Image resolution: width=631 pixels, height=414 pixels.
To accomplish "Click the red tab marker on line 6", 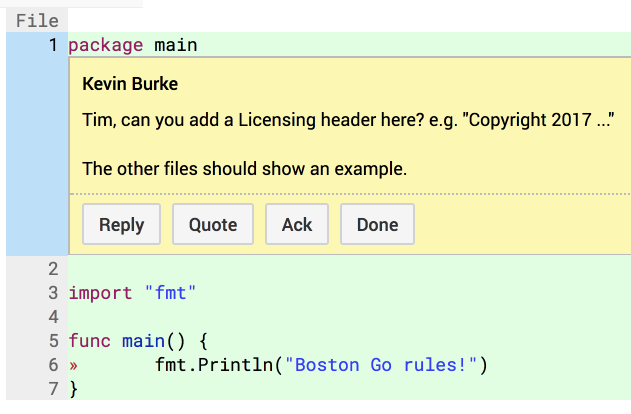I will 73,365.
